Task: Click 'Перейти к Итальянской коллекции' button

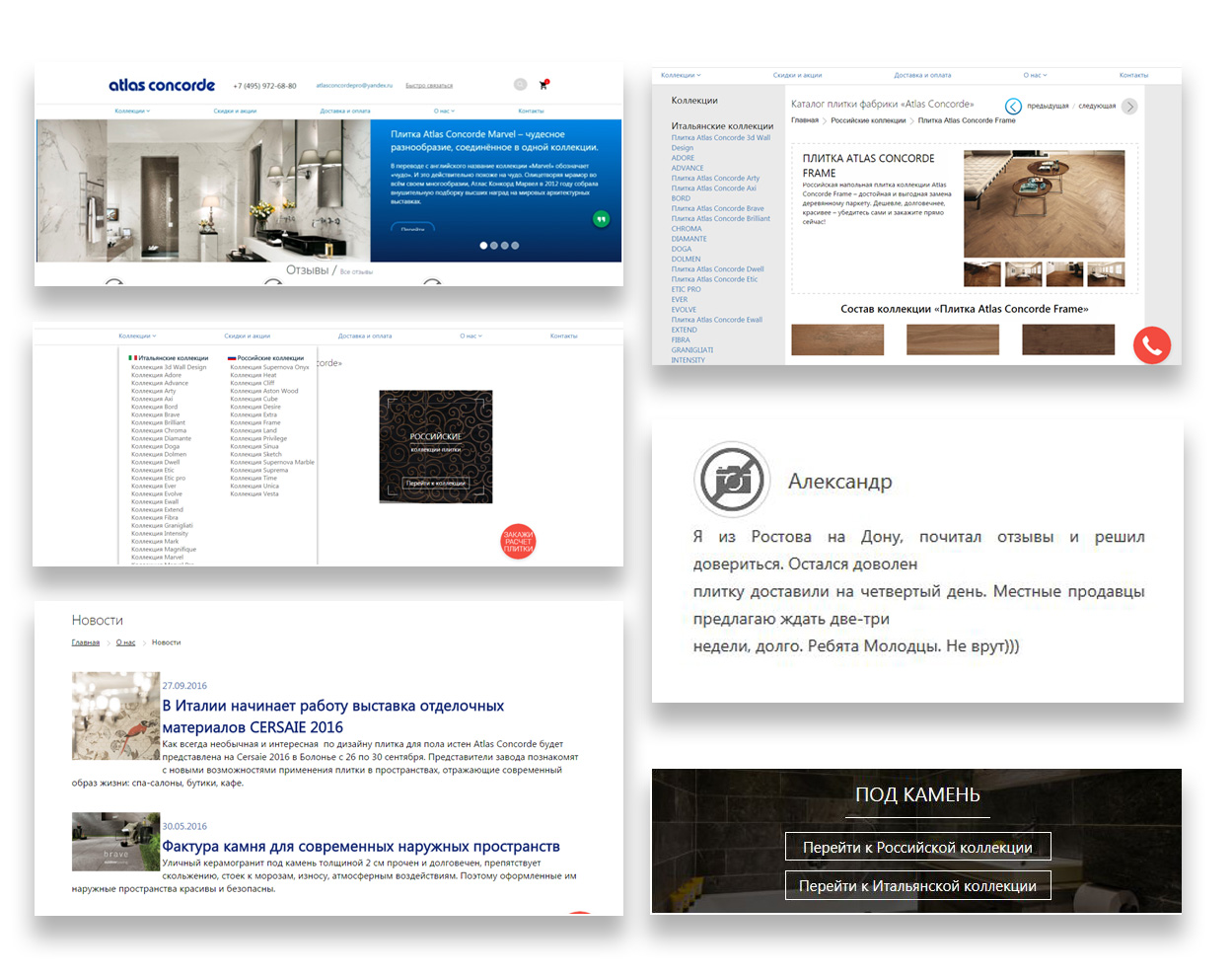Action: coord(917,885)
